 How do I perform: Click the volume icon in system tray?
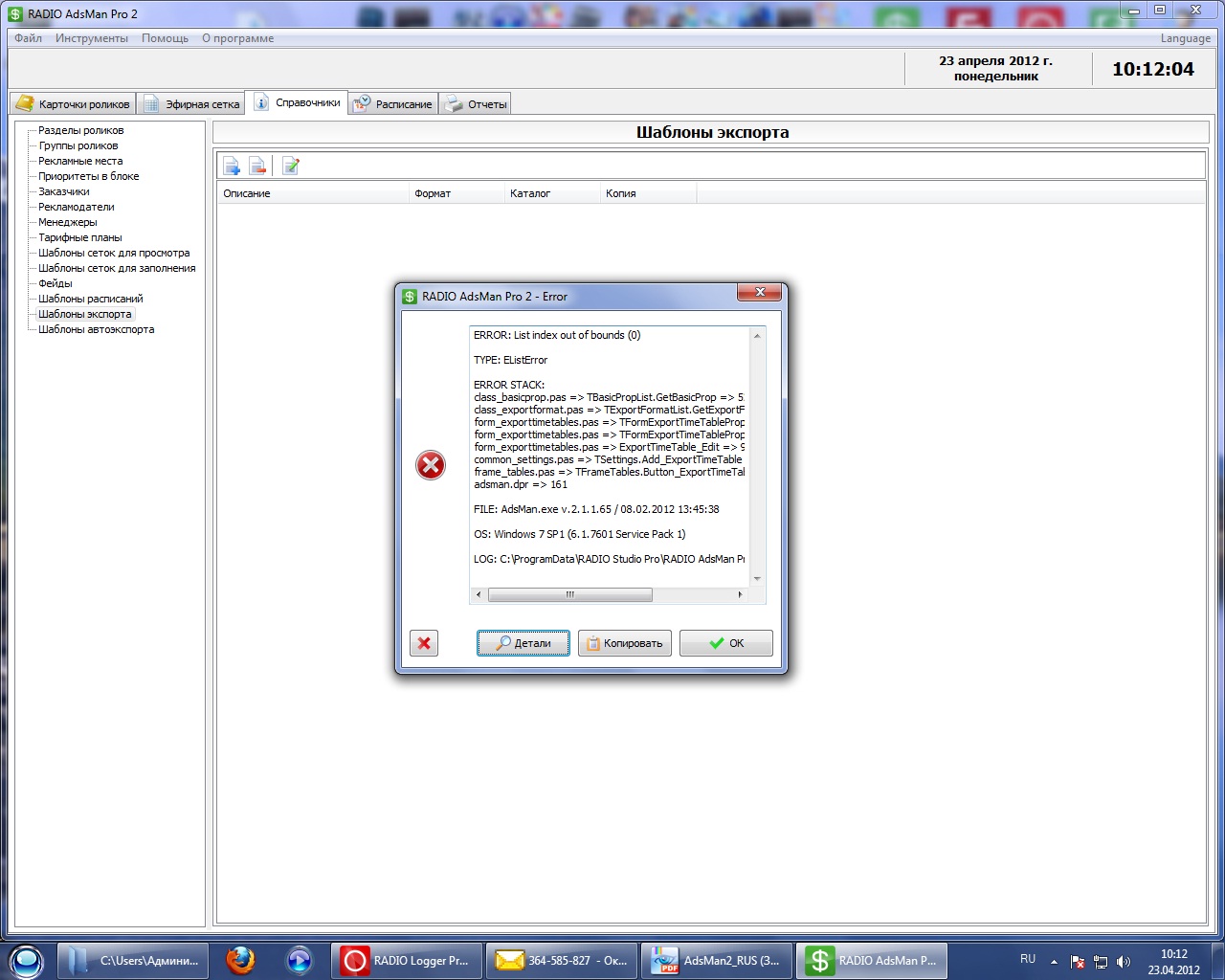pos(1124,962)
